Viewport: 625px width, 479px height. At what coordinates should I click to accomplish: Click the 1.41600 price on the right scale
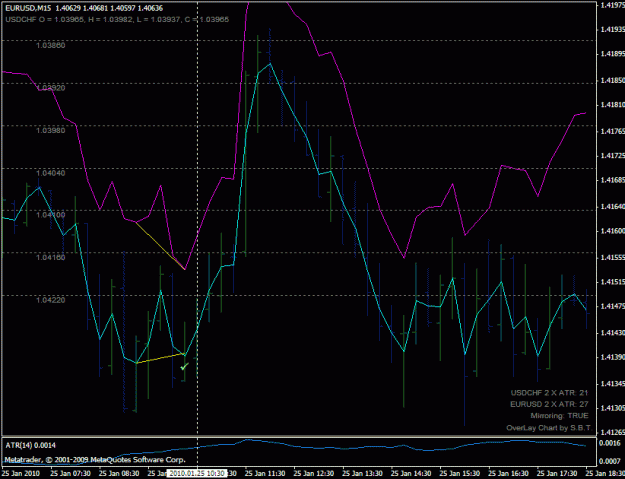tap(612, 231)
